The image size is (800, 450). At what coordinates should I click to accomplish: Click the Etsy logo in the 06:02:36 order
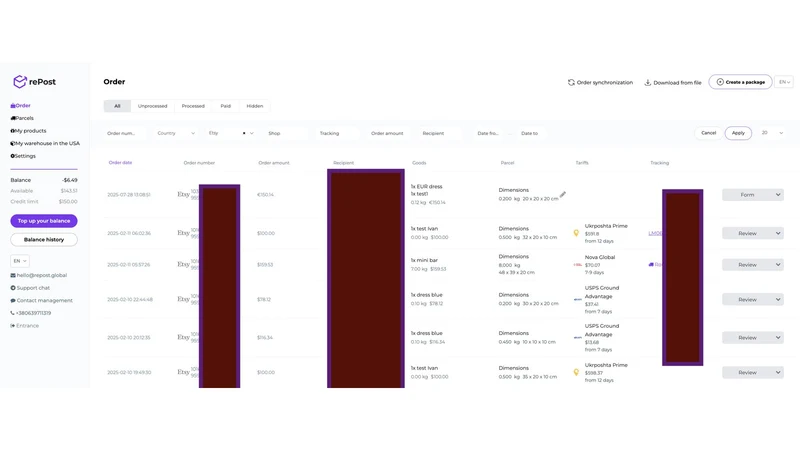click(183, 233)
